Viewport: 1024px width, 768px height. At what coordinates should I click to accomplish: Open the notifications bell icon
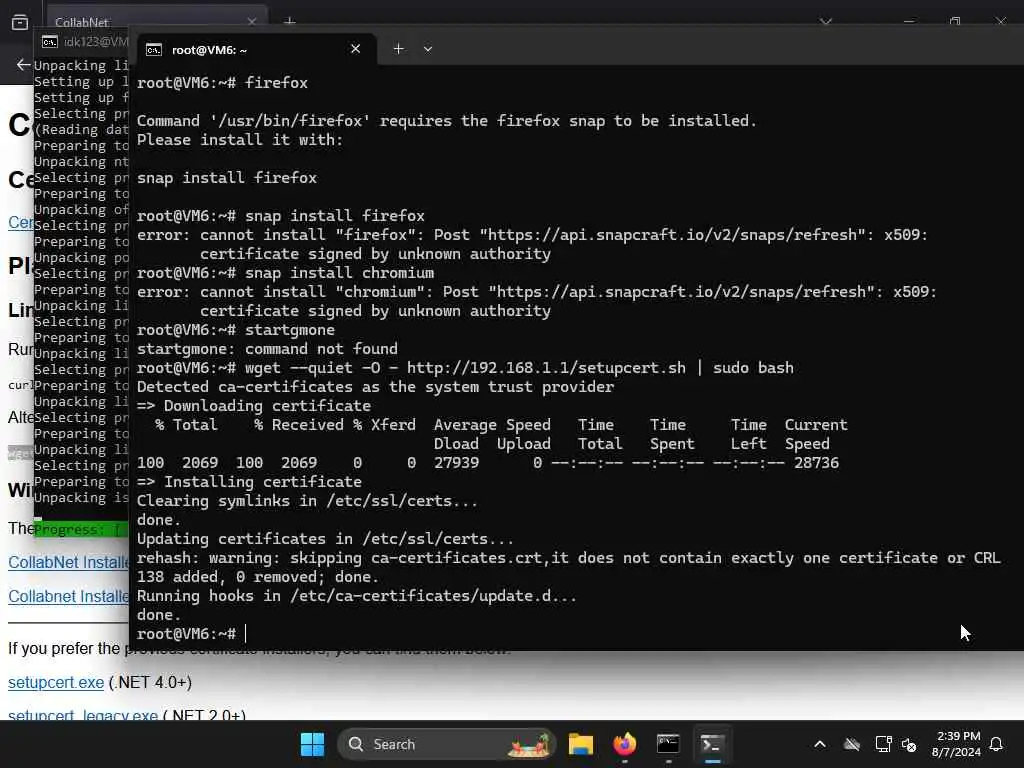[996, 744]
